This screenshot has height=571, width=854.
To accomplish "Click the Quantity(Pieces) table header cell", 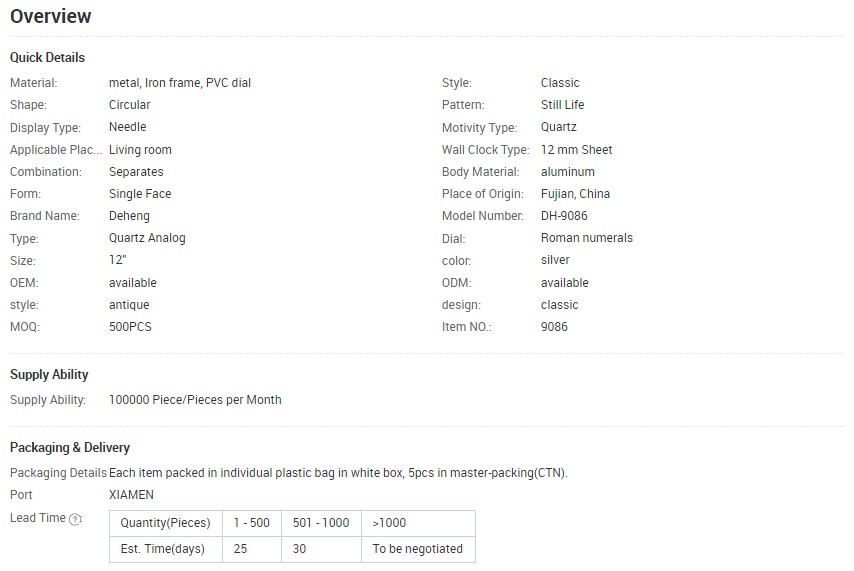I will 166,523.
